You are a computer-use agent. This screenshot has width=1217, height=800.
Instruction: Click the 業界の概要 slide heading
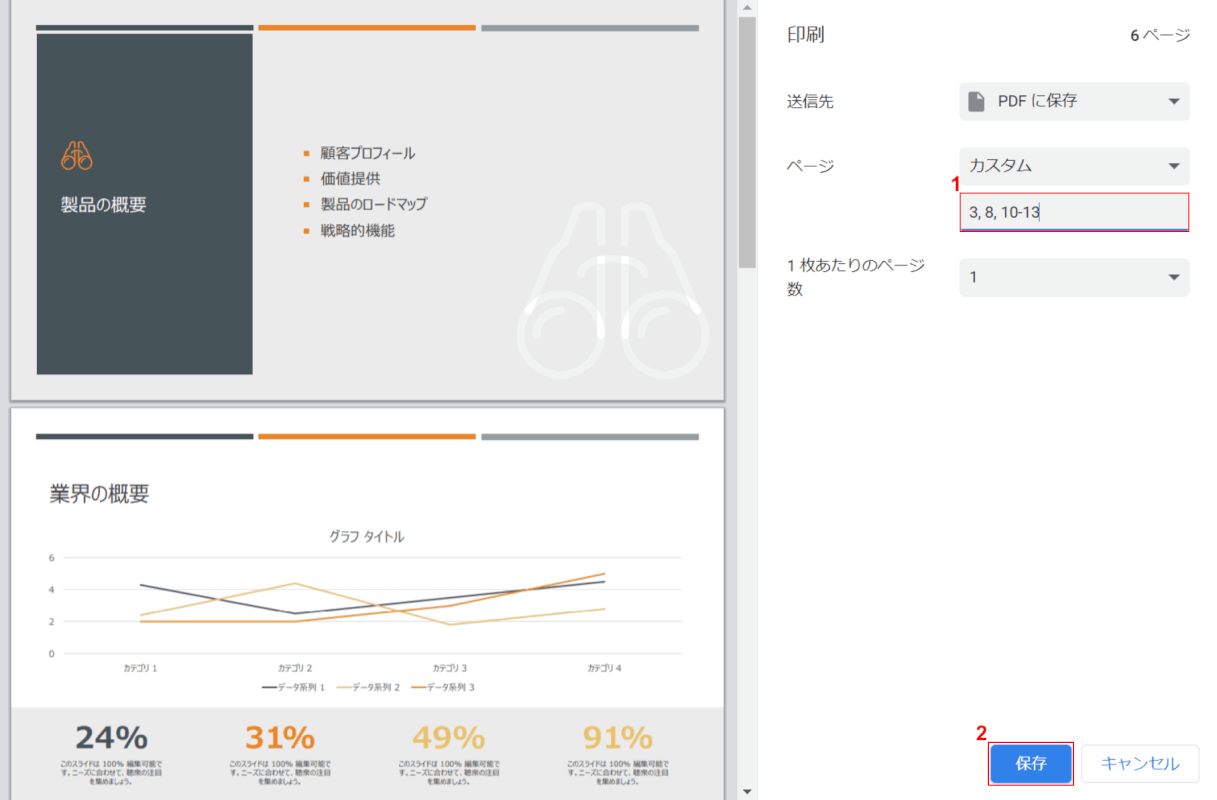(99, 493)
